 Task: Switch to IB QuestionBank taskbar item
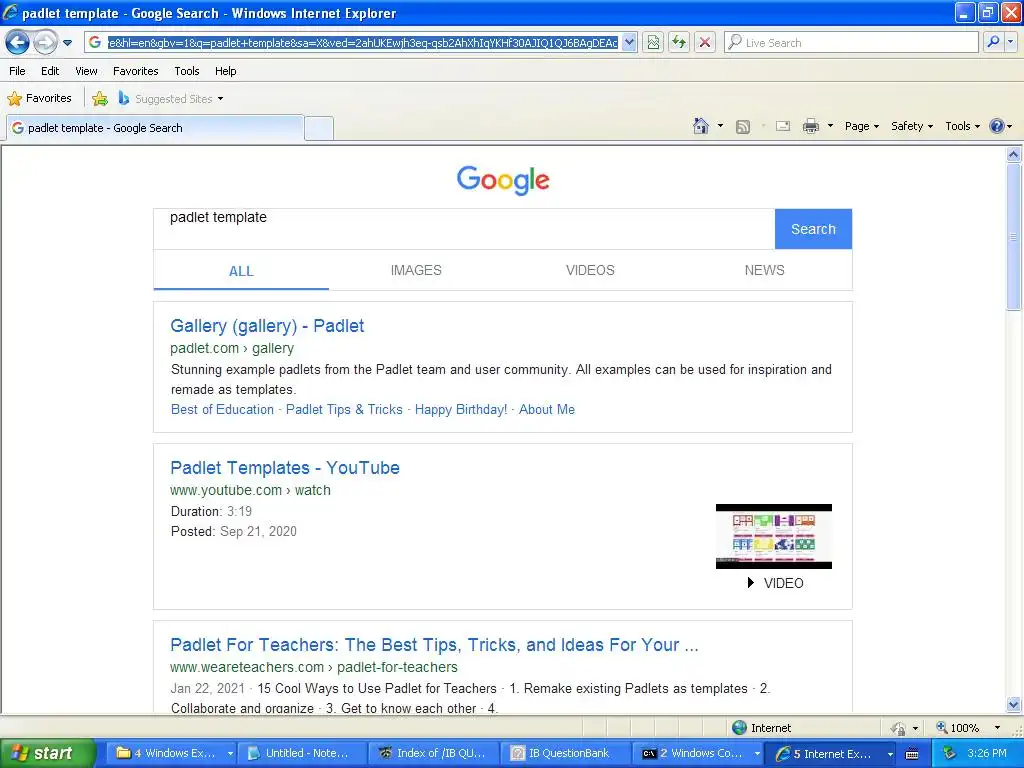coord(565,753)
